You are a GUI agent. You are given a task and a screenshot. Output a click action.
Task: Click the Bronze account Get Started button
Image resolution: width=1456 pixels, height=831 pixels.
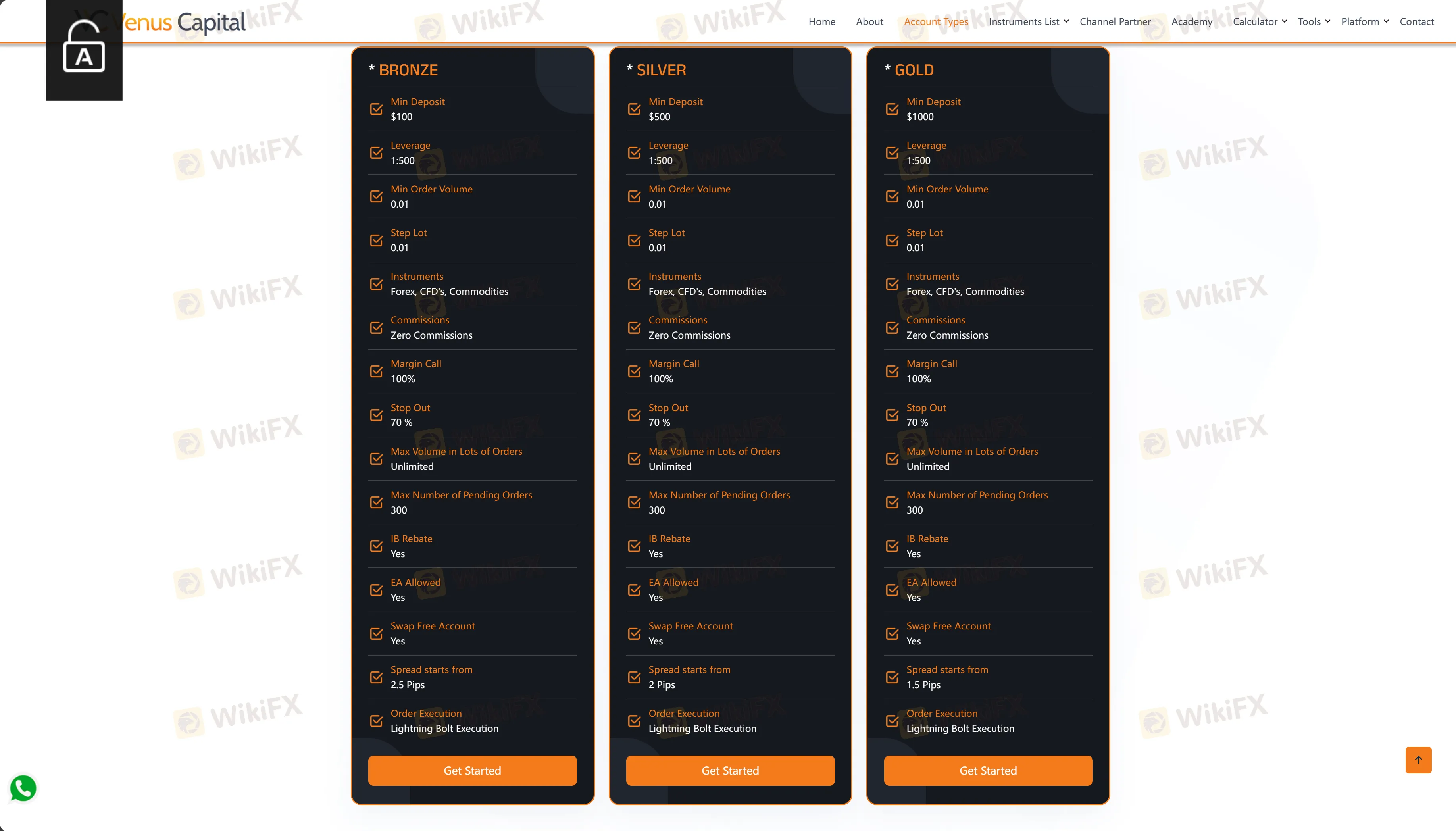[x=472, y=770]
